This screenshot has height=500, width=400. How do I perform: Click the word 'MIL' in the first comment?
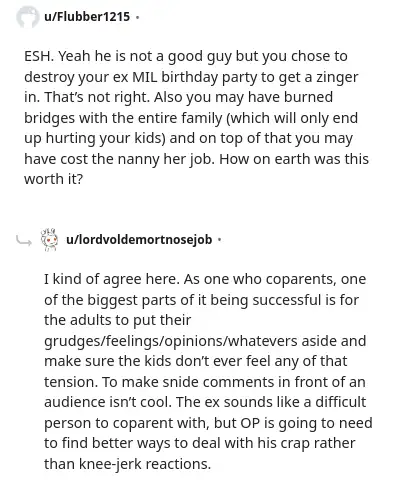[x=145, y=77]
